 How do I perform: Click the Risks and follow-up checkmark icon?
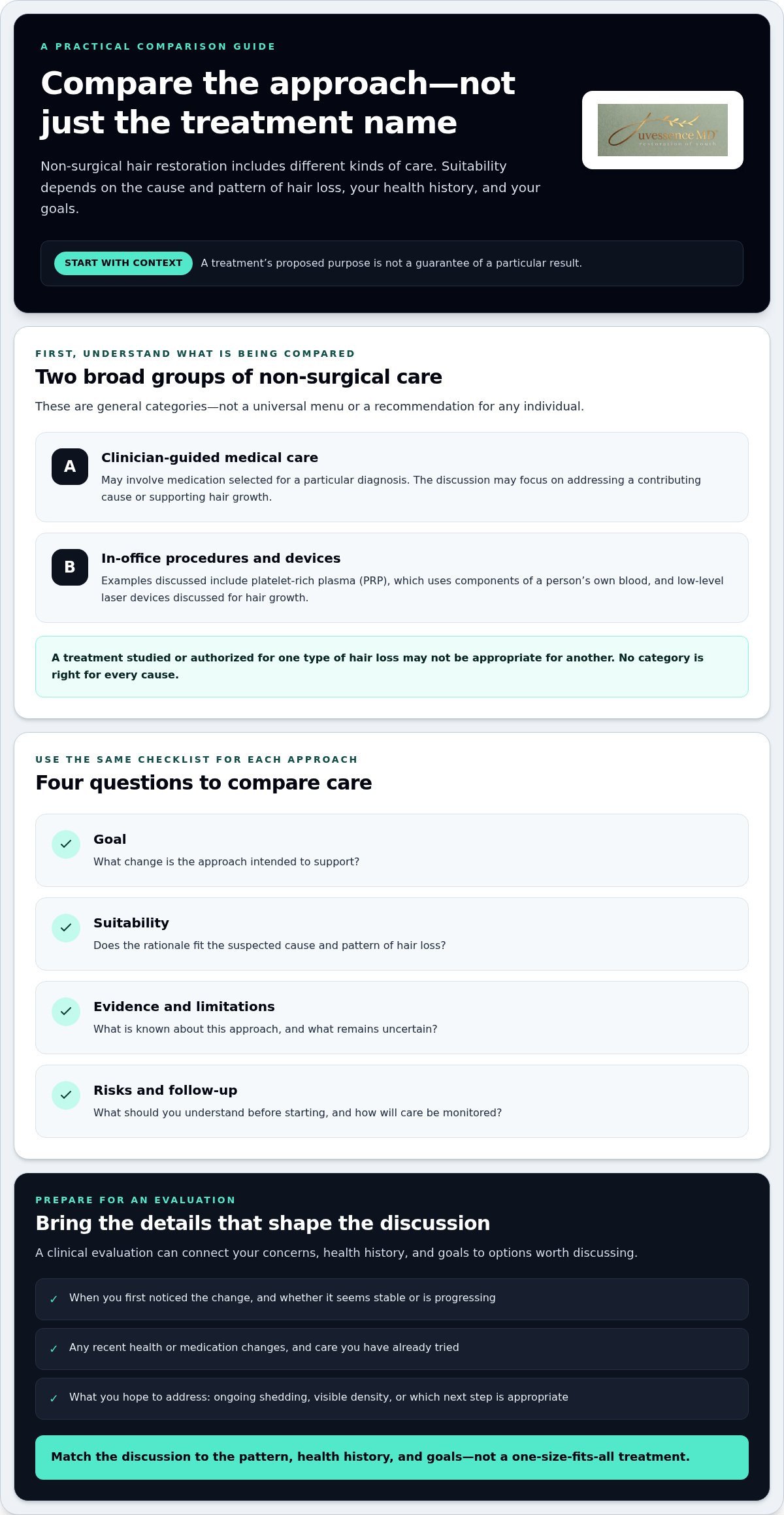(66, 1095)
